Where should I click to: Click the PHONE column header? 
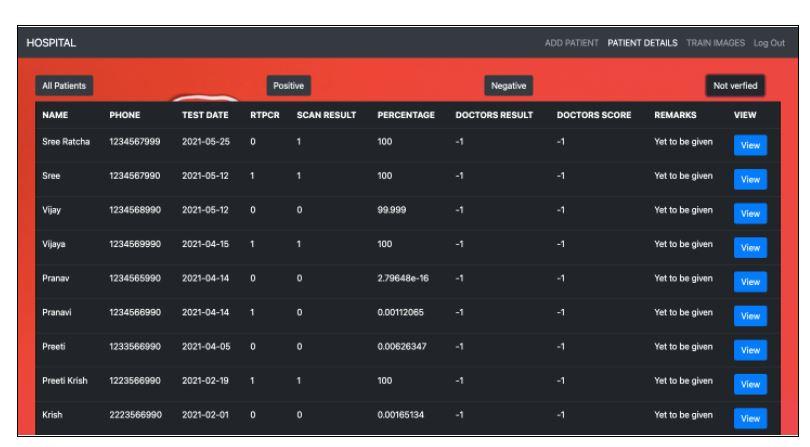tap(124, 115)
